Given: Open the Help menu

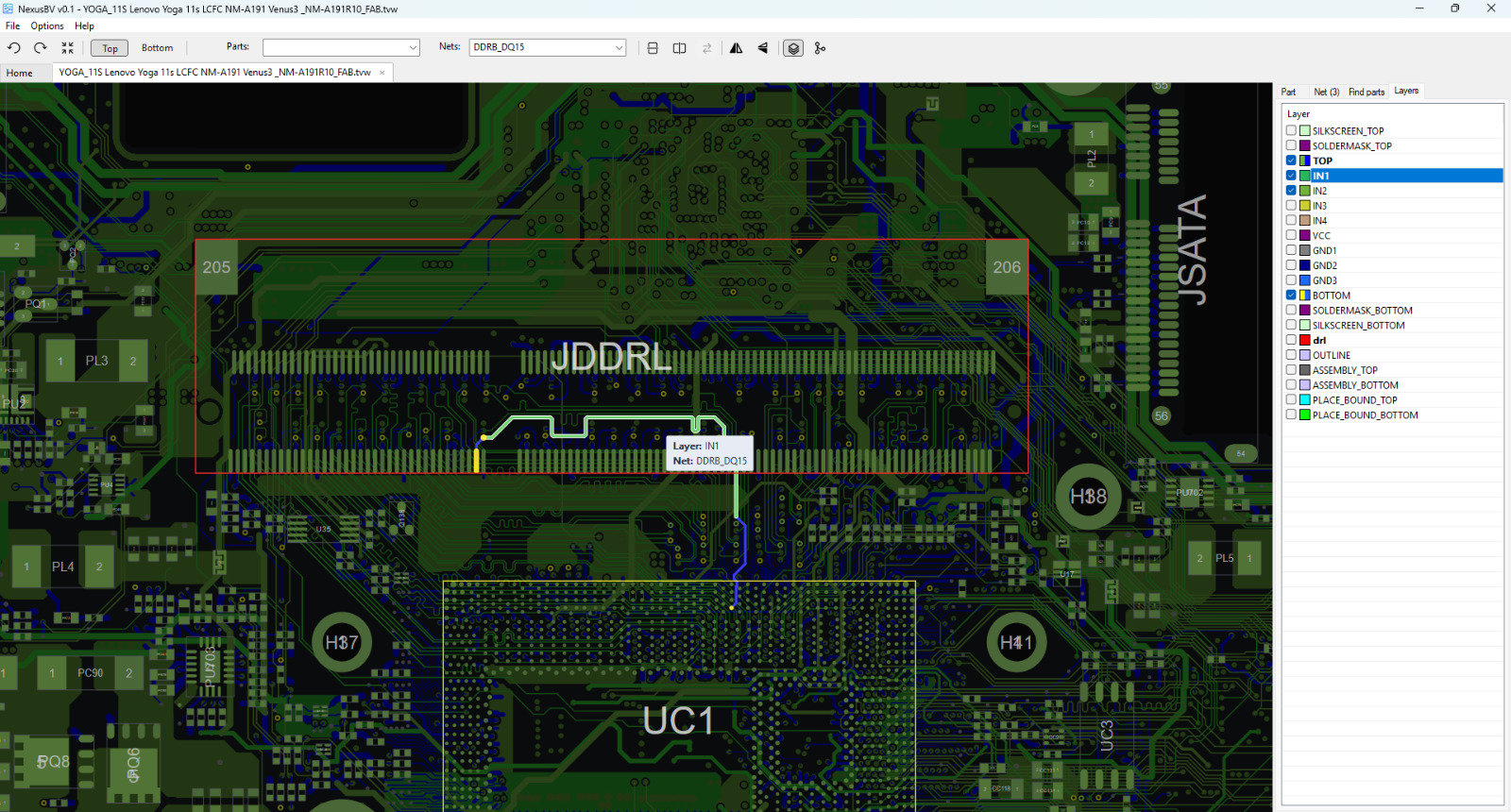Looking at the screenshot, I should (x=84, y=25).
